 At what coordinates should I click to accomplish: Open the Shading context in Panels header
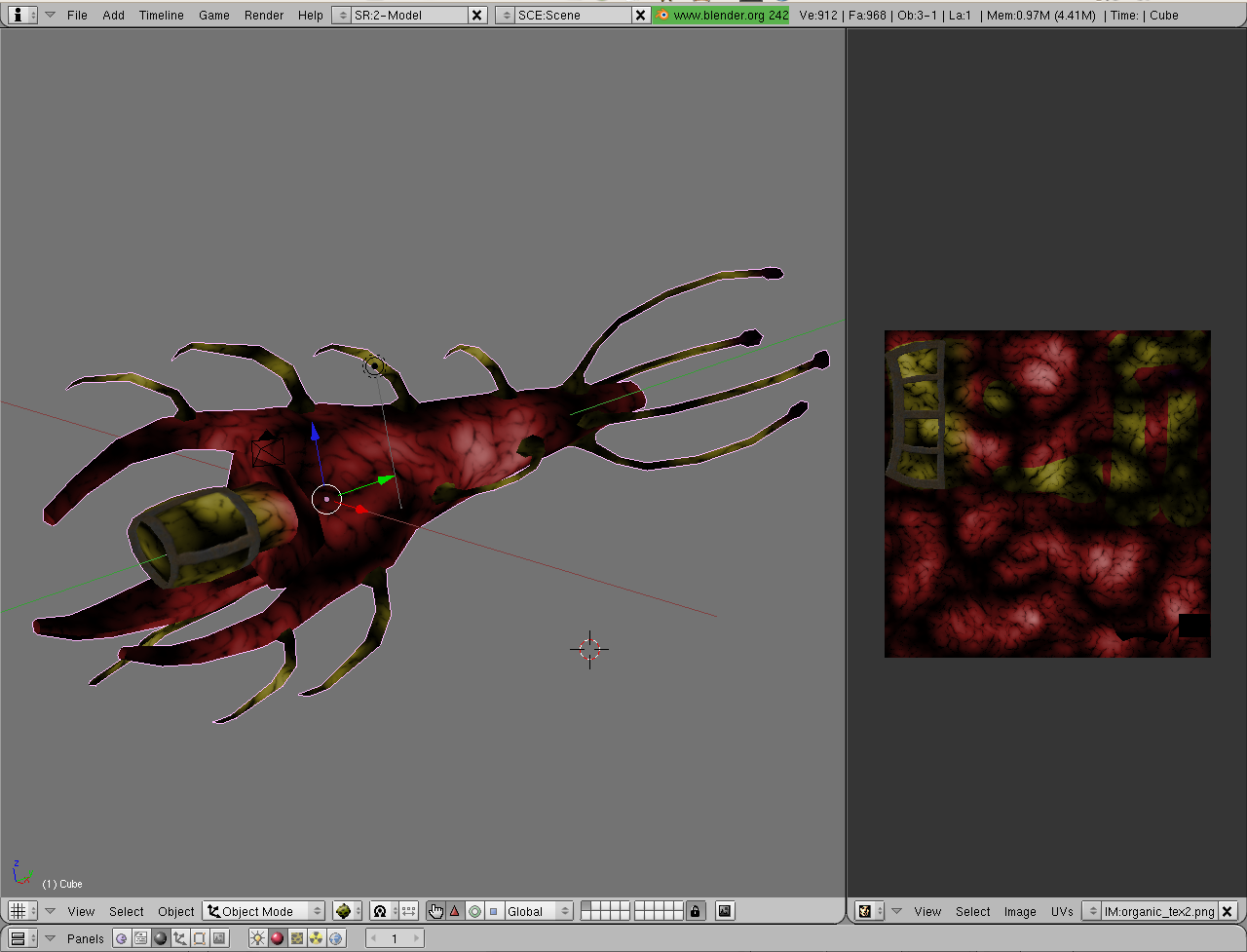pos(161,938)
